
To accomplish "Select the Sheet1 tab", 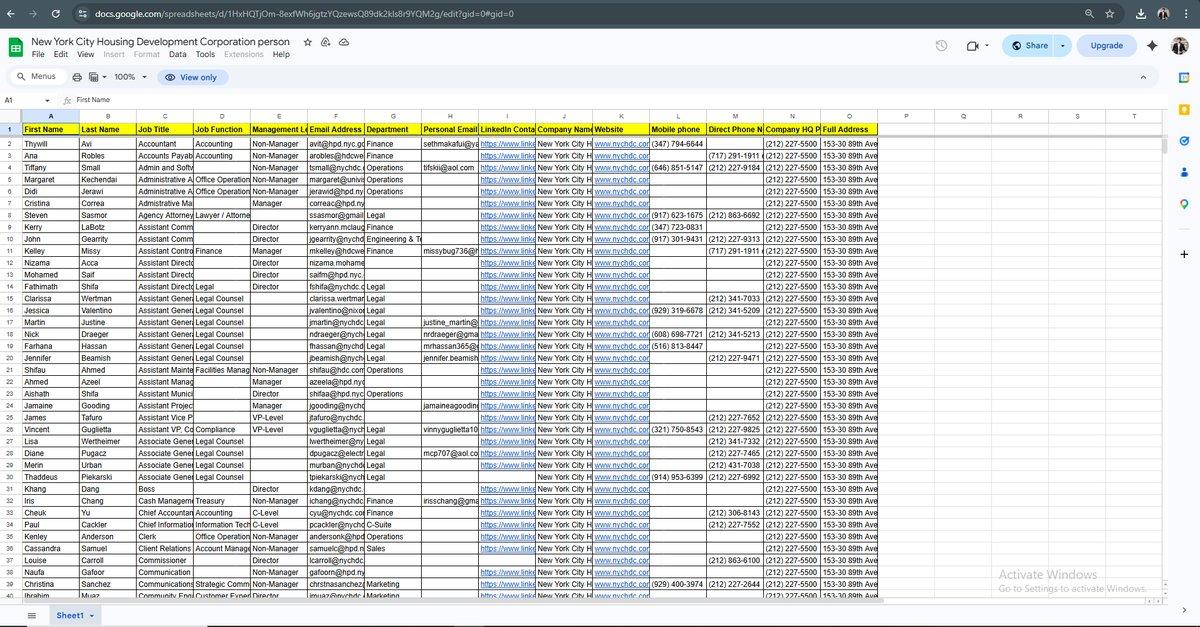I will pyautogui.click(x=70, y=615).
